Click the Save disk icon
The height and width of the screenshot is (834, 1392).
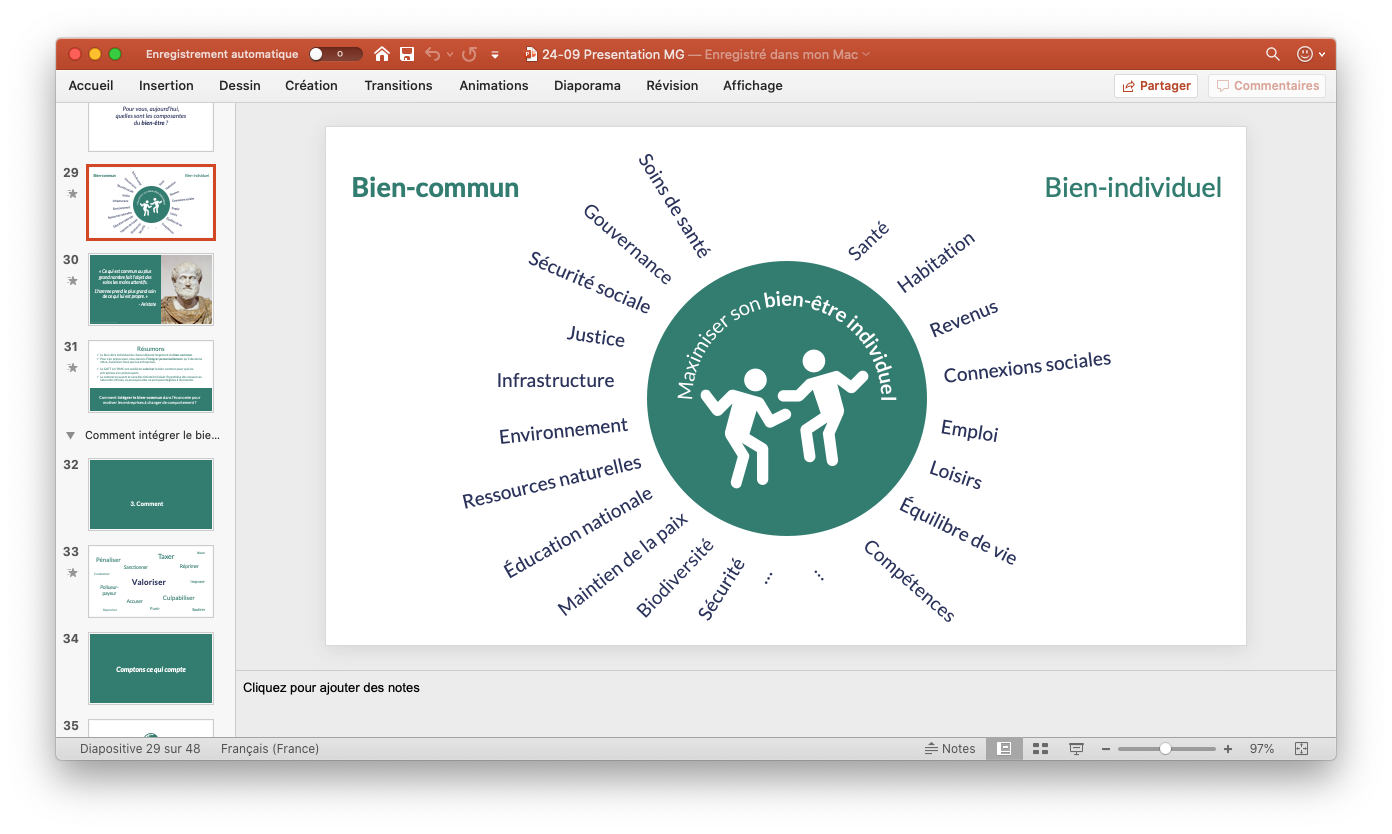(x=407, y=54)
